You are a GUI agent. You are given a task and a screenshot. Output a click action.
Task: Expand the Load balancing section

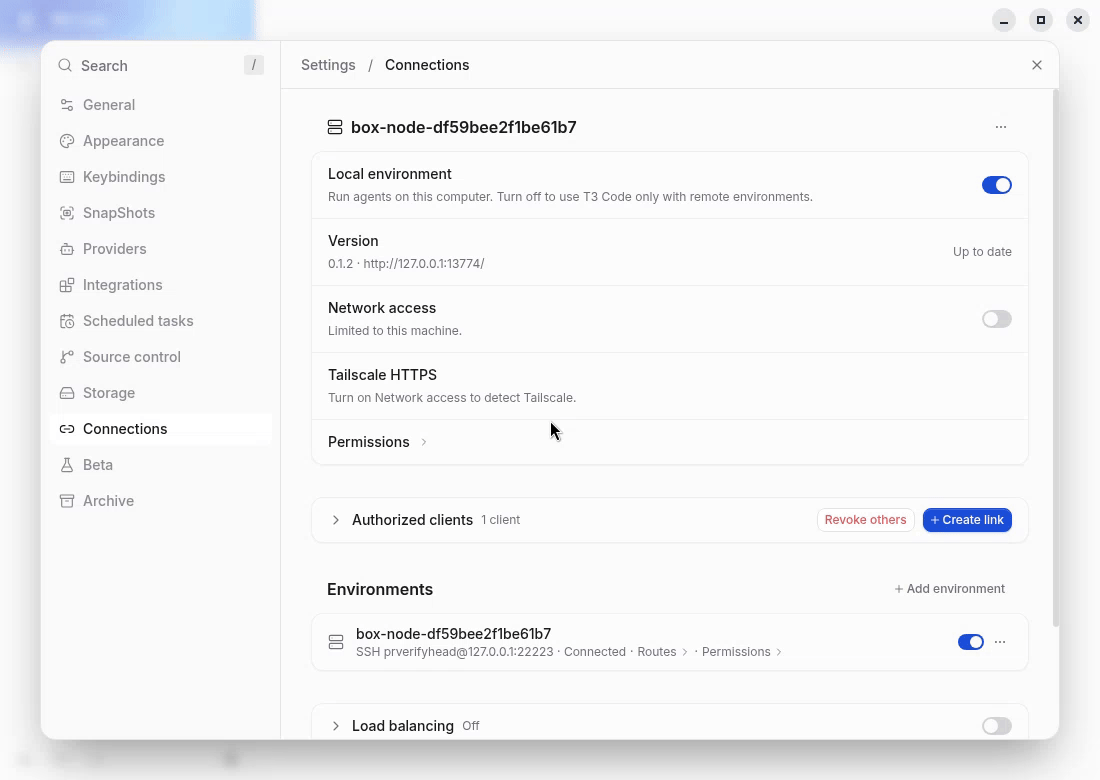[335, 726]
